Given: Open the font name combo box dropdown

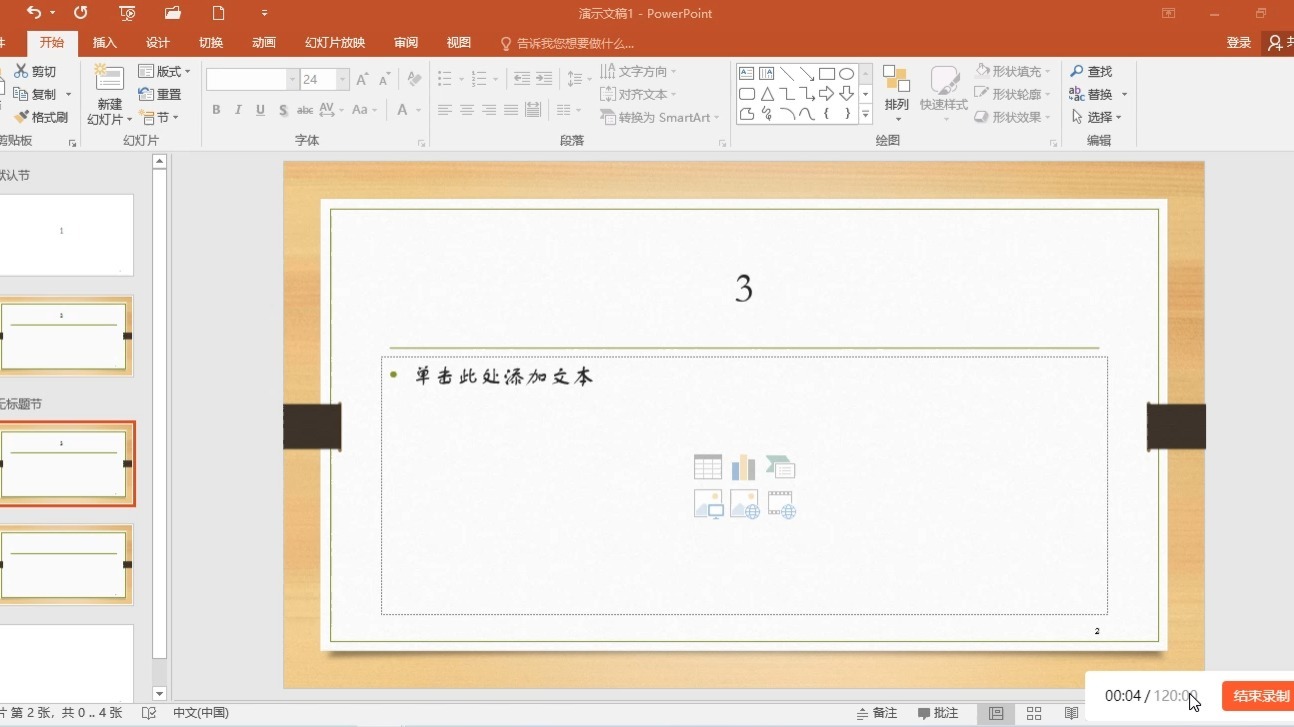Looking at the screenshot, I should click(293, 80).
